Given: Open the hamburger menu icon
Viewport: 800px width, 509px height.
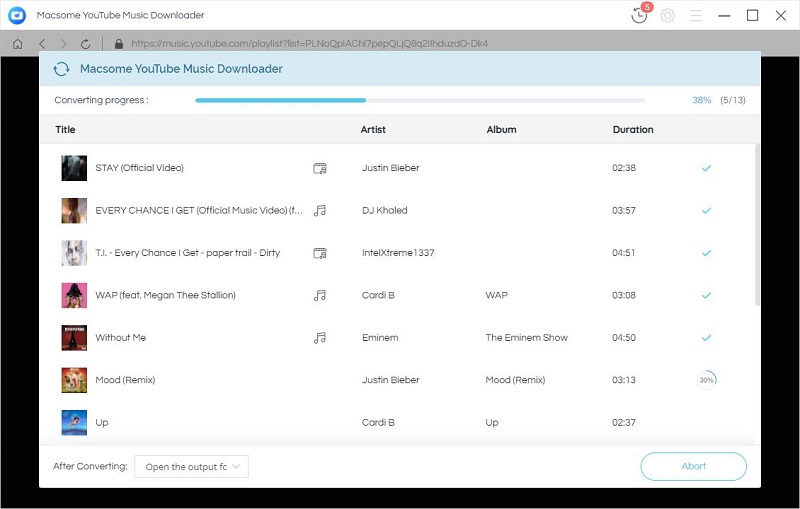Looking at the screenshot, I should pyautogui.click(x=696, y=16).
